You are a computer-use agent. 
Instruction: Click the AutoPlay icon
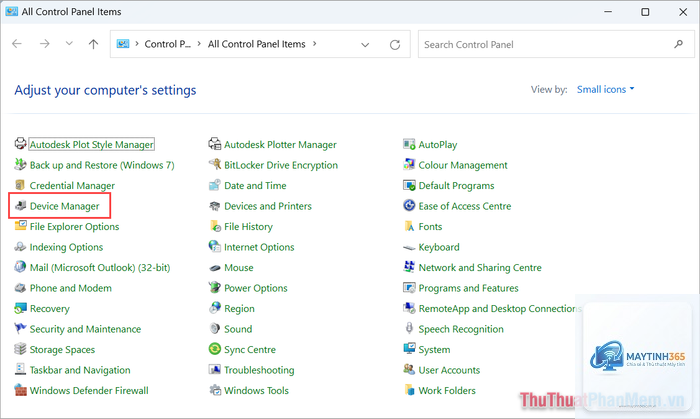409,144
